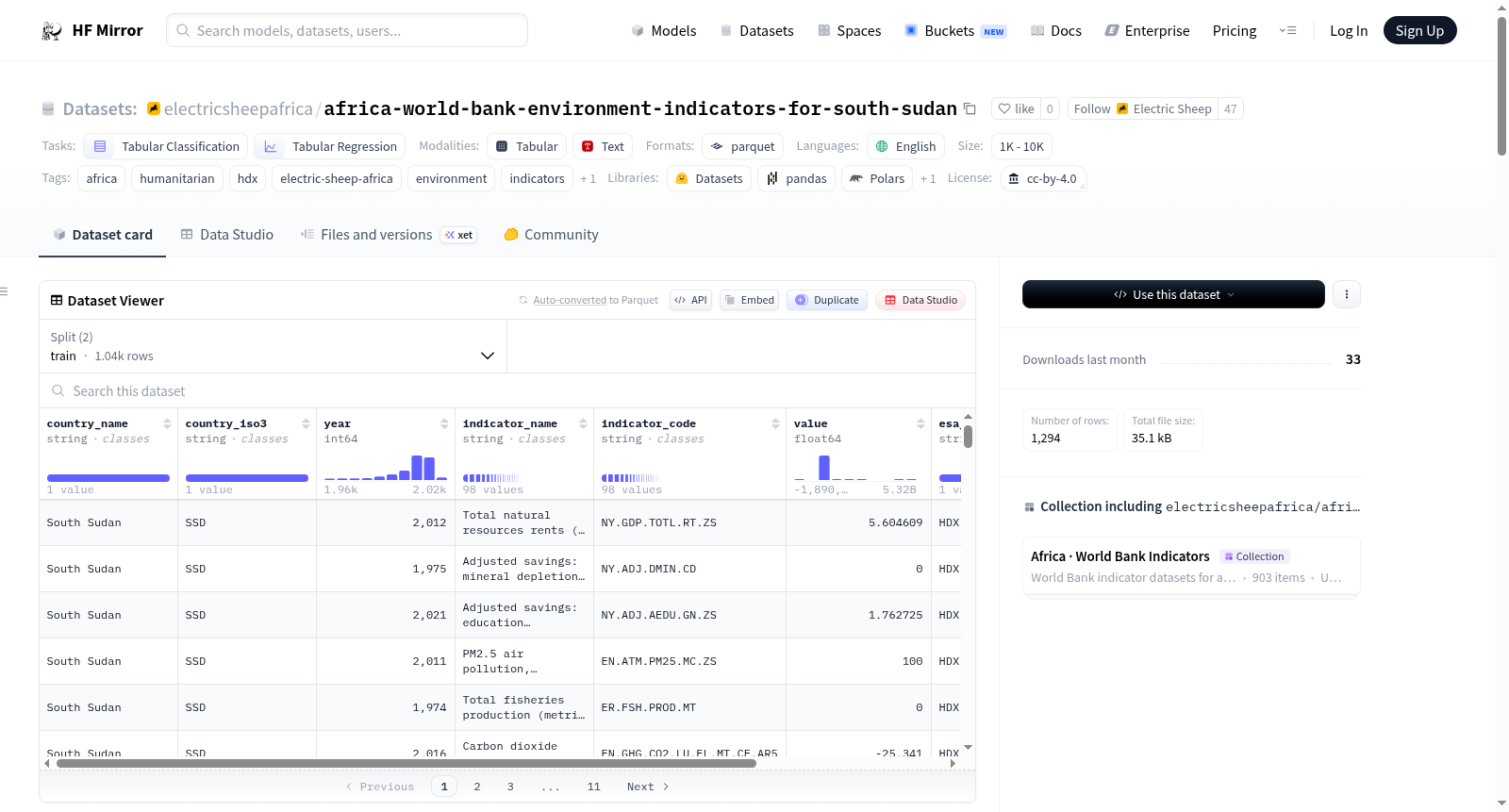Screen dimensions: 1509x812
Task: Click the heart like icon
Action: click(1004, 108)
